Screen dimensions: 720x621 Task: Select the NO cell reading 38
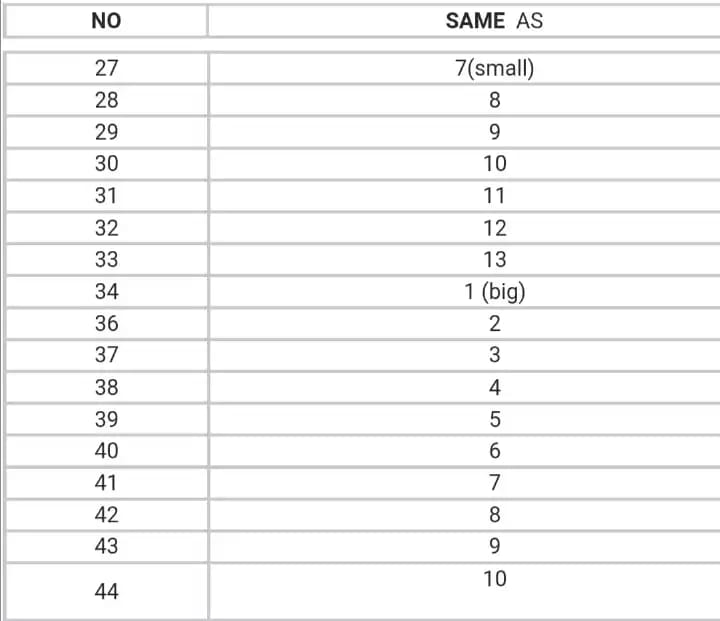tap(106, 387)
